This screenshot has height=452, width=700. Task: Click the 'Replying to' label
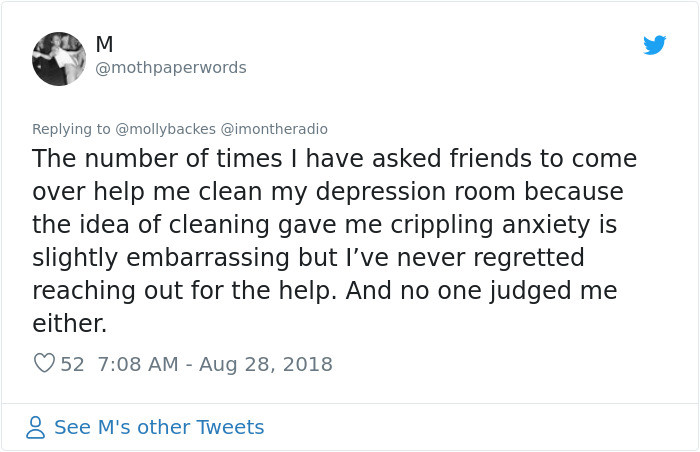71,129
